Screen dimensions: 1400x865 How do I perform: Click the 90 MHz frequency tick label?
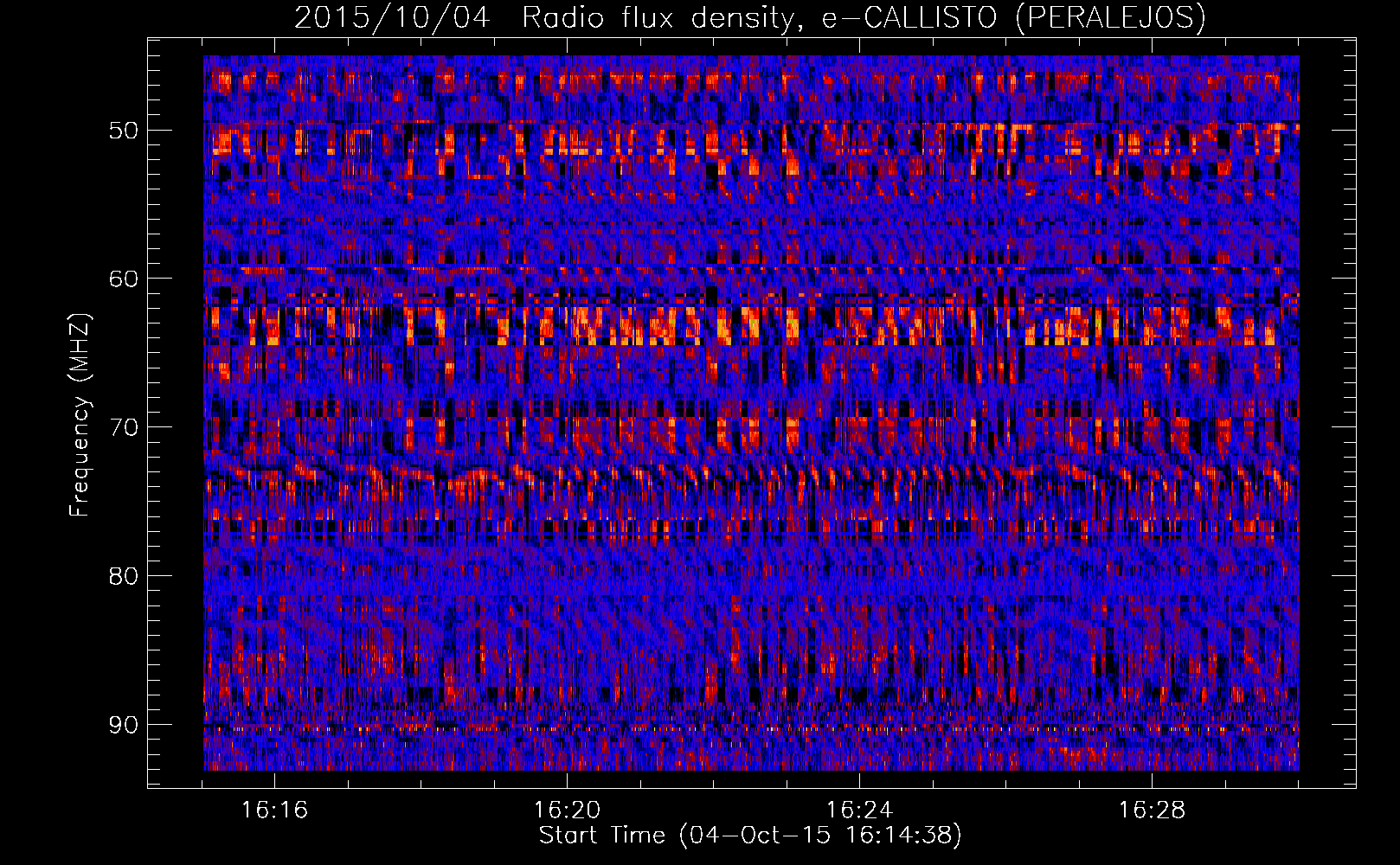click(x=123, y=725)
